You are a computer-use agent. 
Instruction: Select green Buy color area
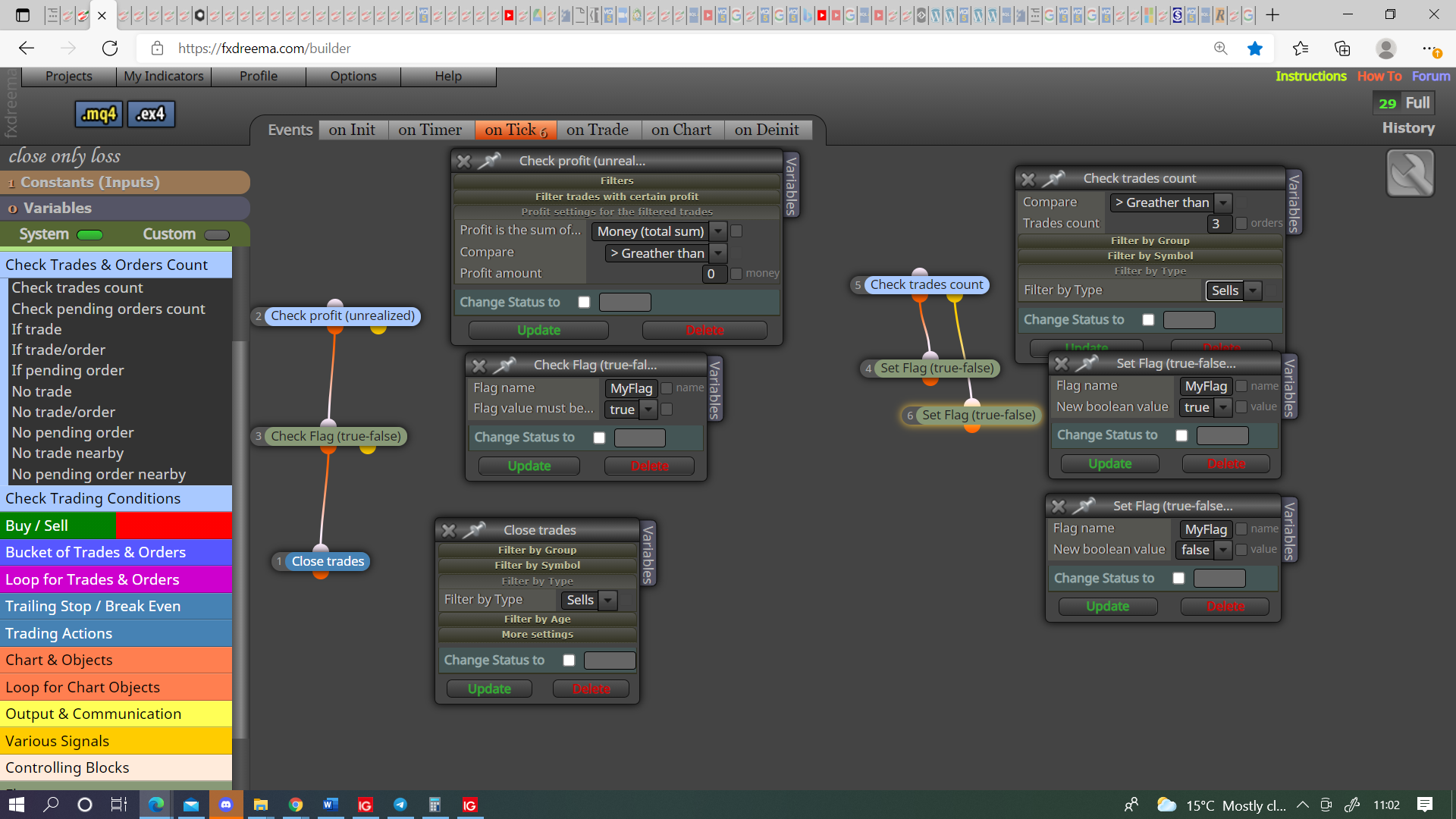tap(58, 526)
